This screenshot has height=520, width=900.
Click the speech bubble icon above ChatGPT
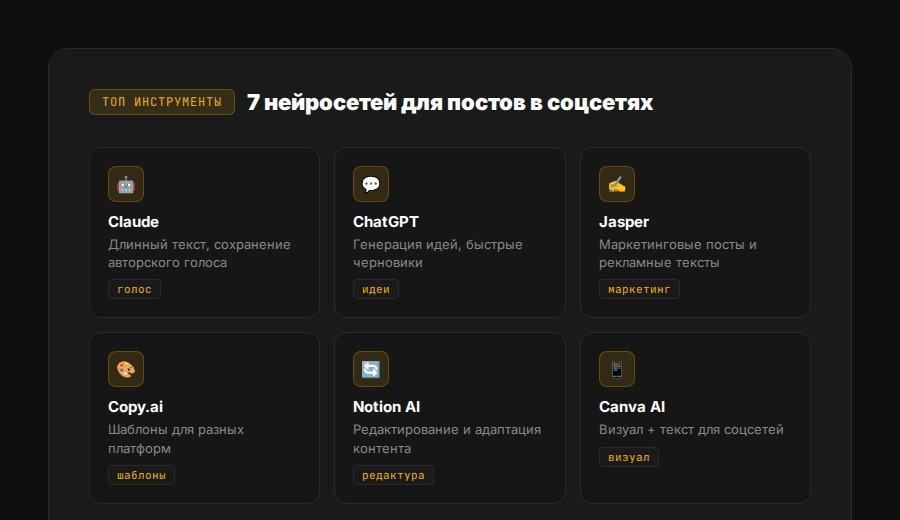pos(371,184)
